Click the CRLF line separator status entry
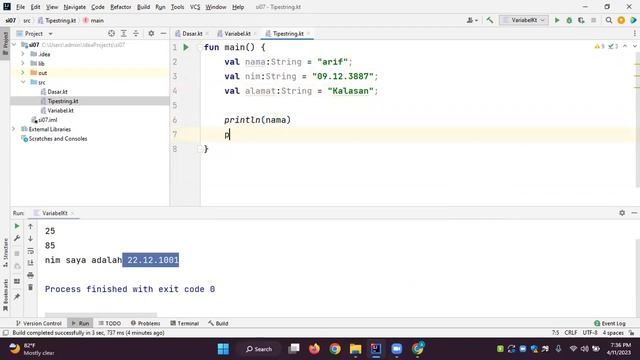 pos(570,333)
